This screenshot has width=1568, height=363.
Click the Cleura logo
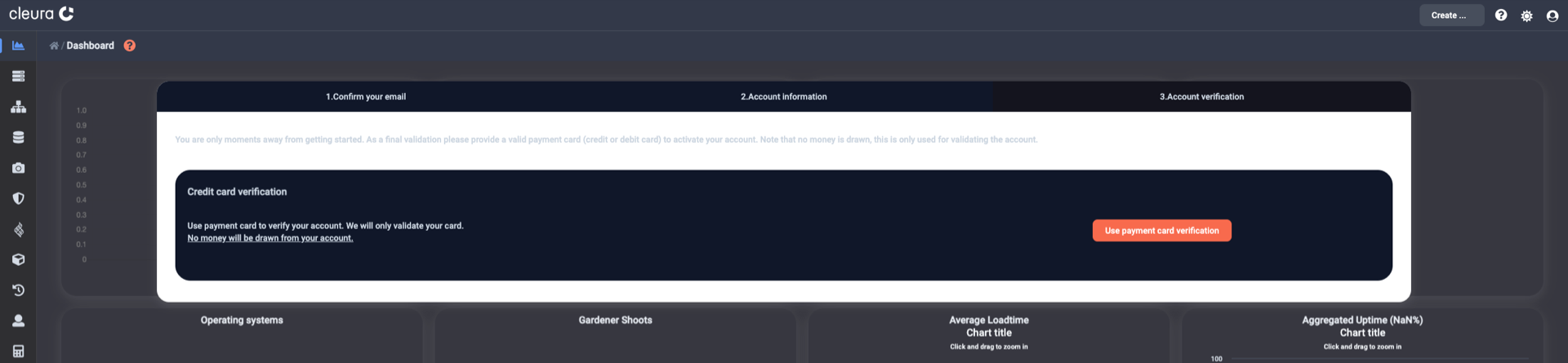[x=42, y=14]
